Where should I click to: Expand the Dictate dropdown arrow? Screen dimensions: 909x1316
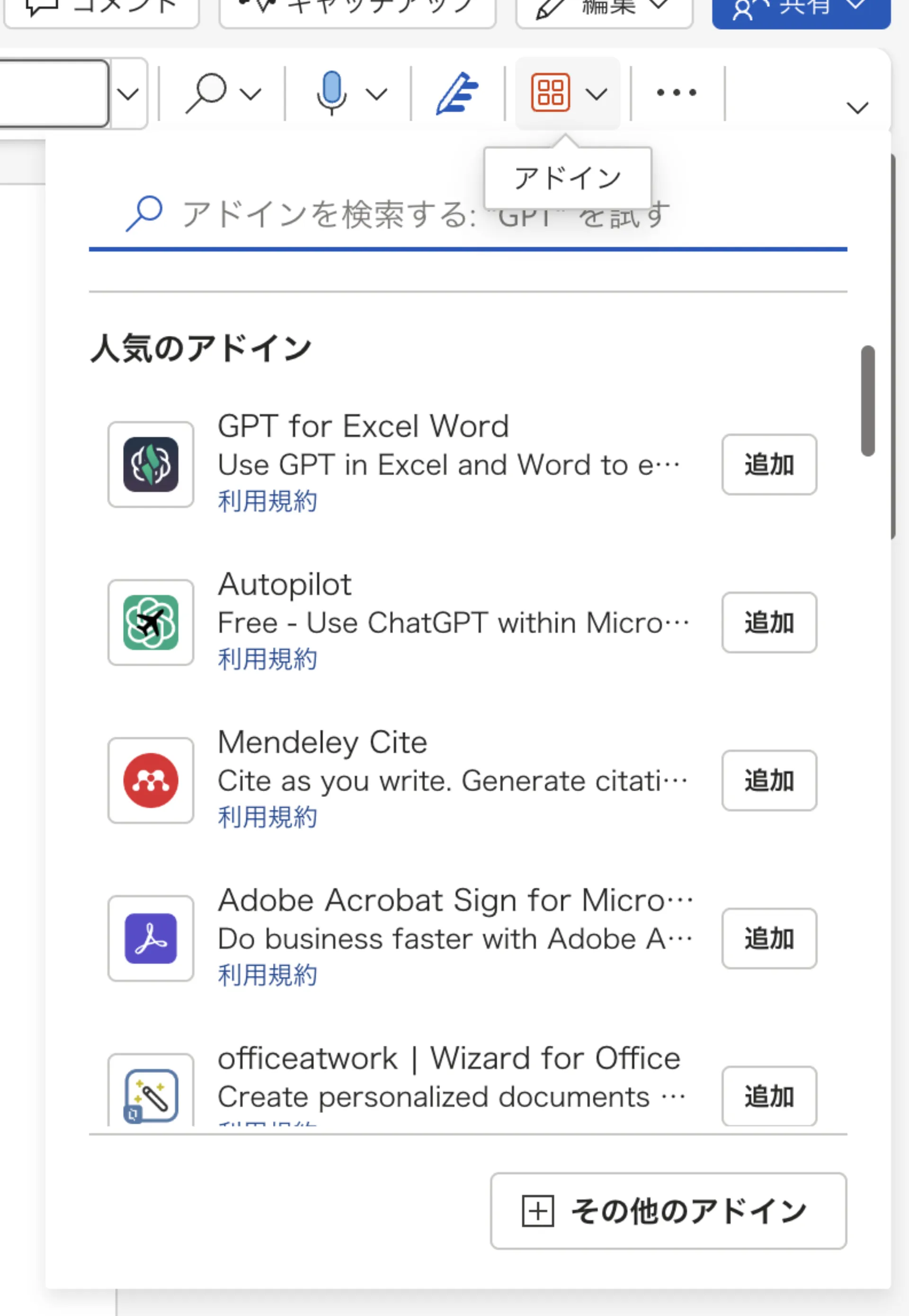(x=376, y=94)
